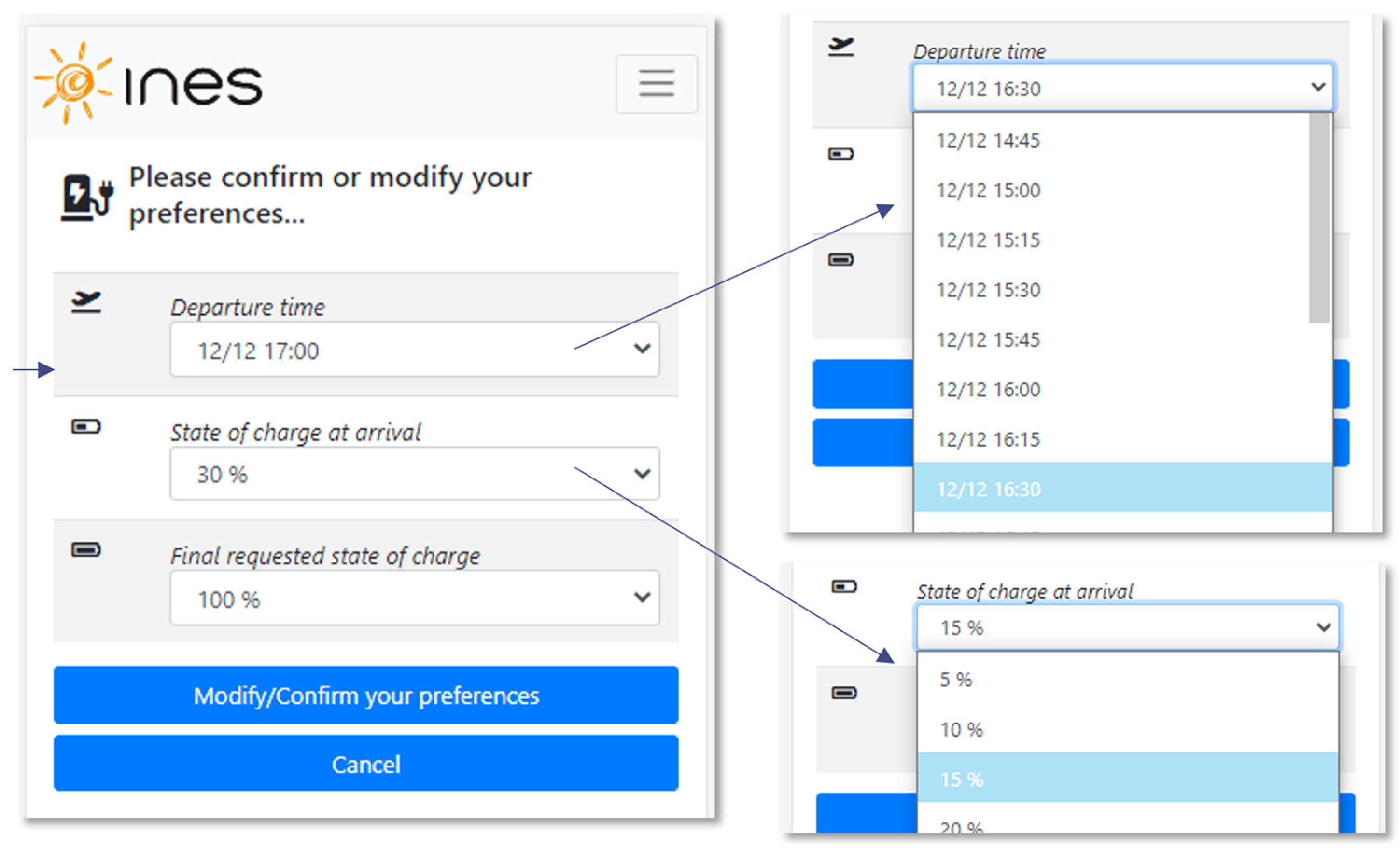
Task: Click the airplane icon in top-right panel
Action: coord(840,47)
